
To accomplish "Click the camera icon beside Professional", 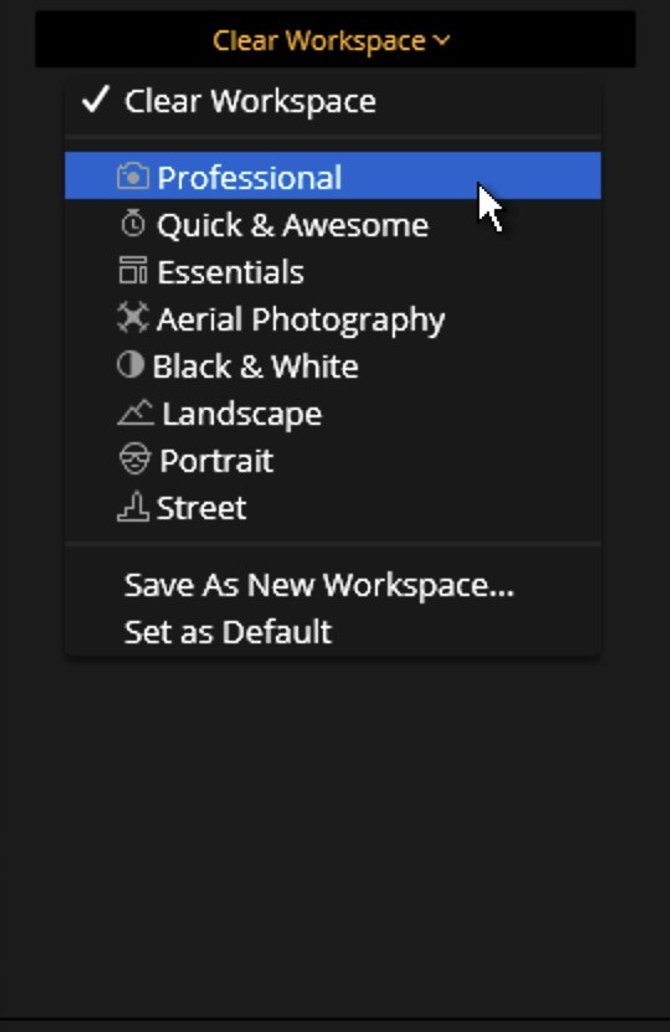I will (x=133, y=176).
